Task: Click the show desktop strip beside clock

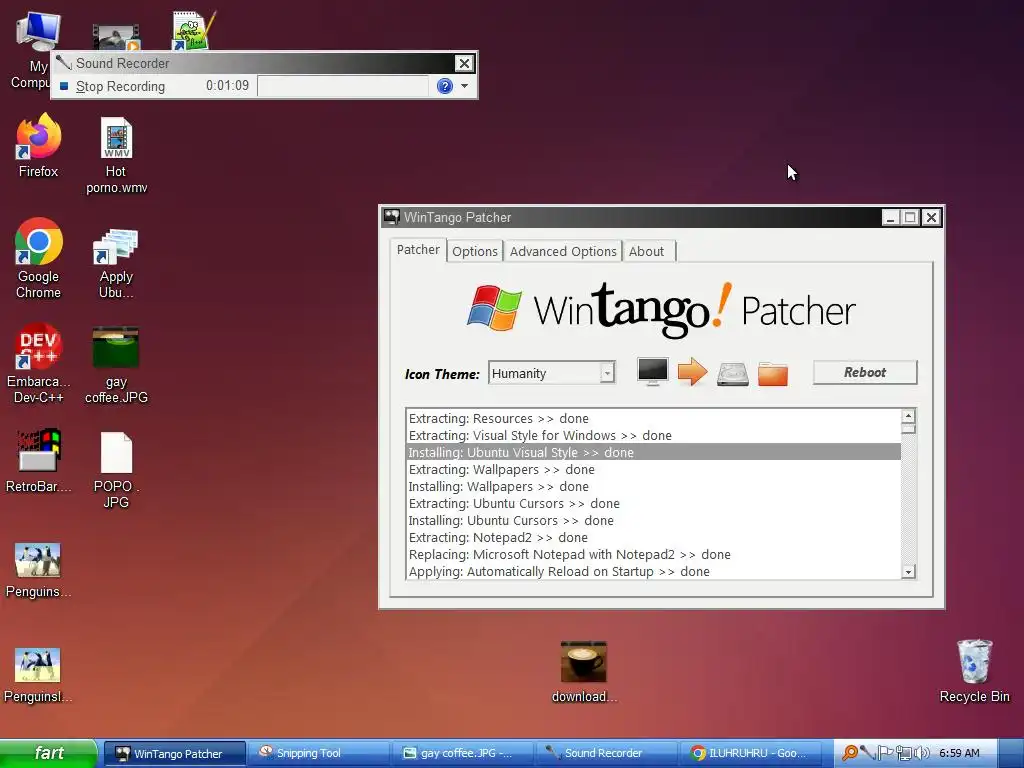Action: pos(1011,754)
